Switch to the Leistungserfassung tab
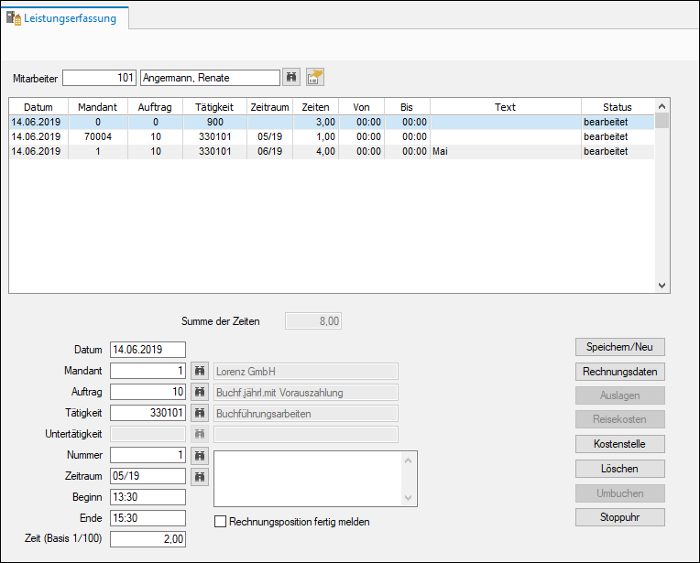700x563 pixels. pyautogui.click(x=65, y=18)
